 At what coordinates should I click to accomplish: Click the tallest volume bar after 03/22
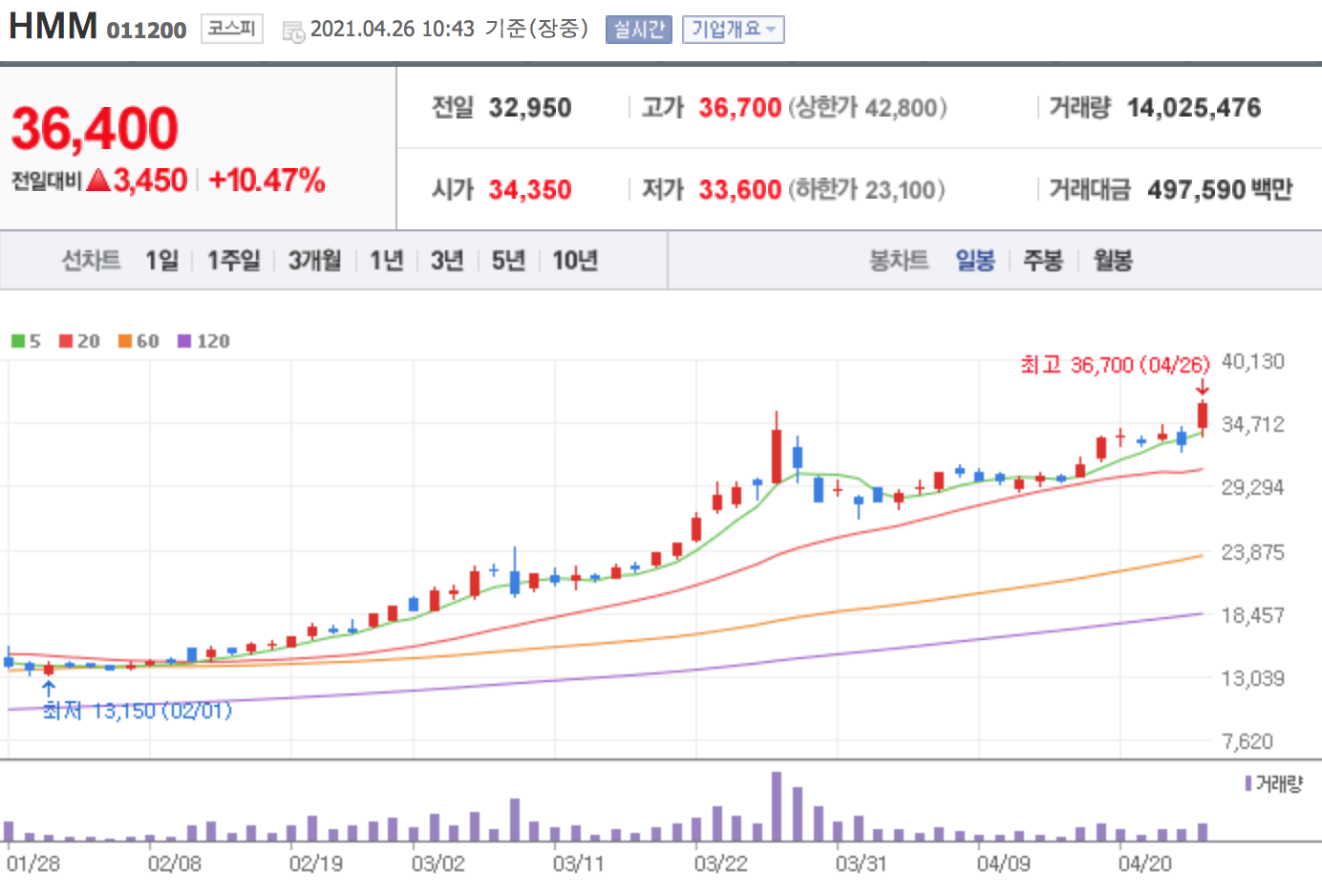pyautogui.click(x=777, y=806)
